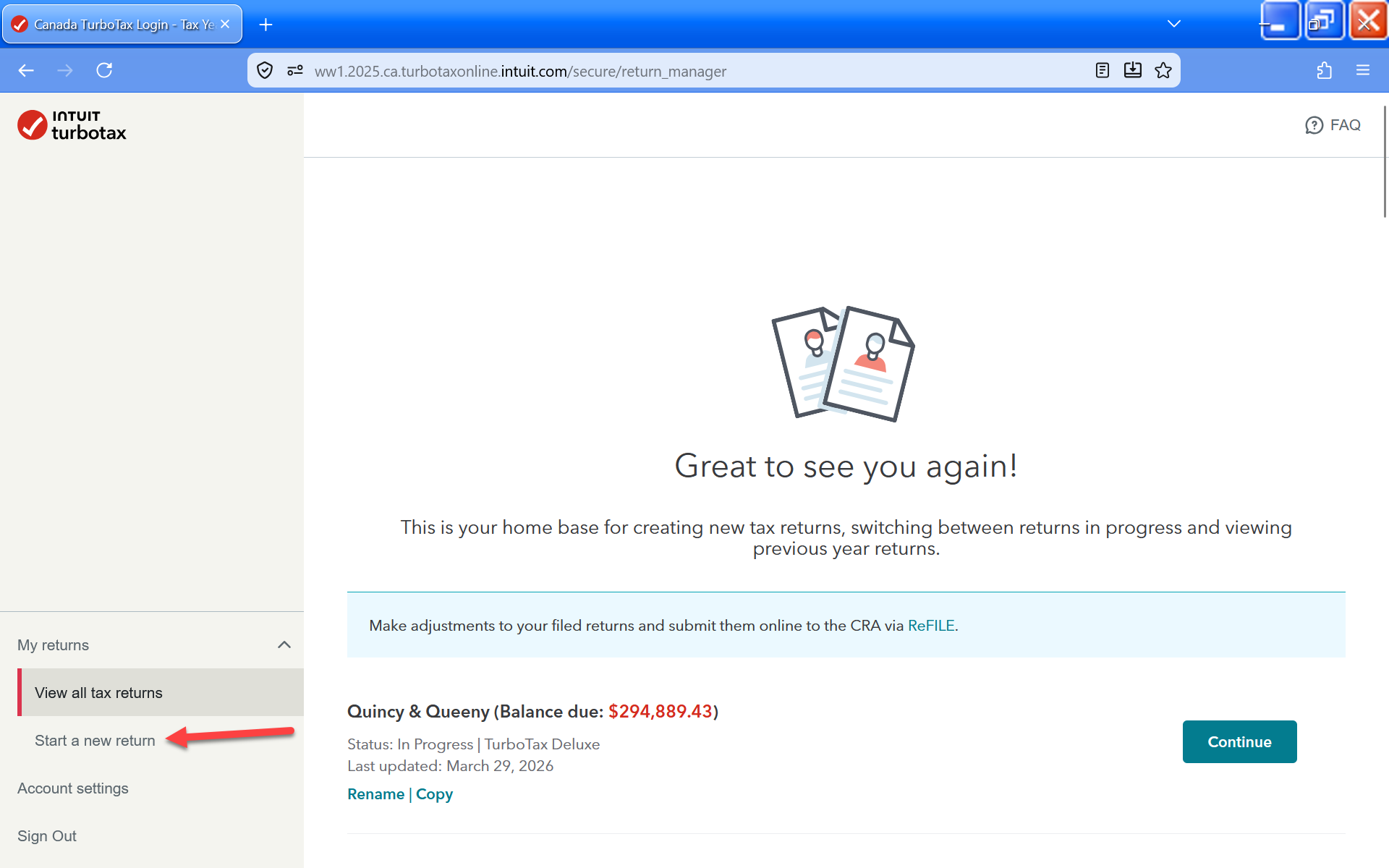Screen dimensions: 1389x868
Task: Open the list all tabs dropdown
Action: [1173, 24]
